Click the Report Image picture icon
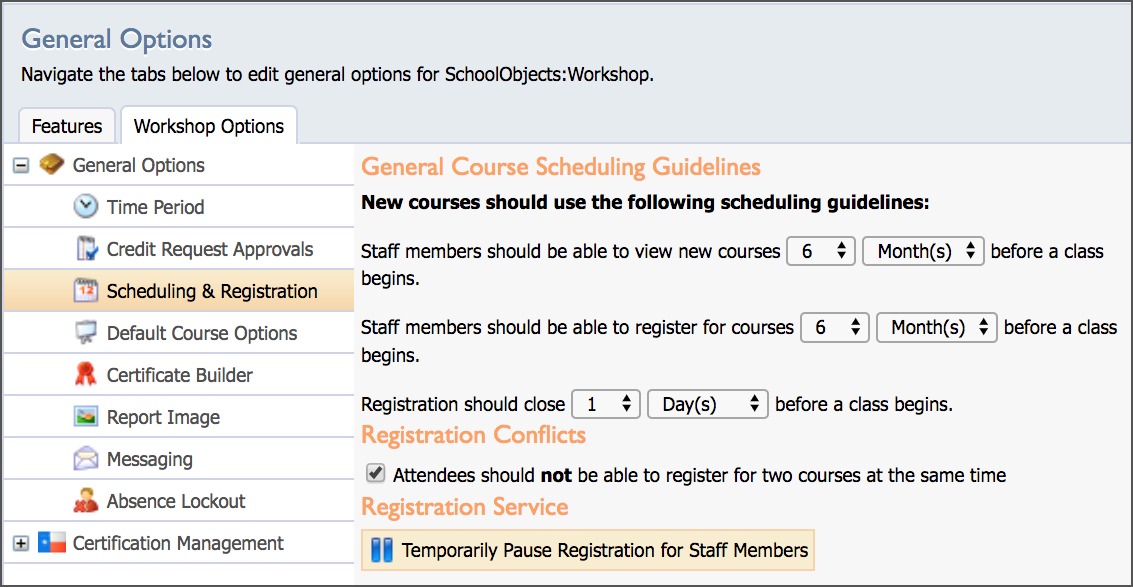This screenshot has width=1133, height=587. point(86,417)
